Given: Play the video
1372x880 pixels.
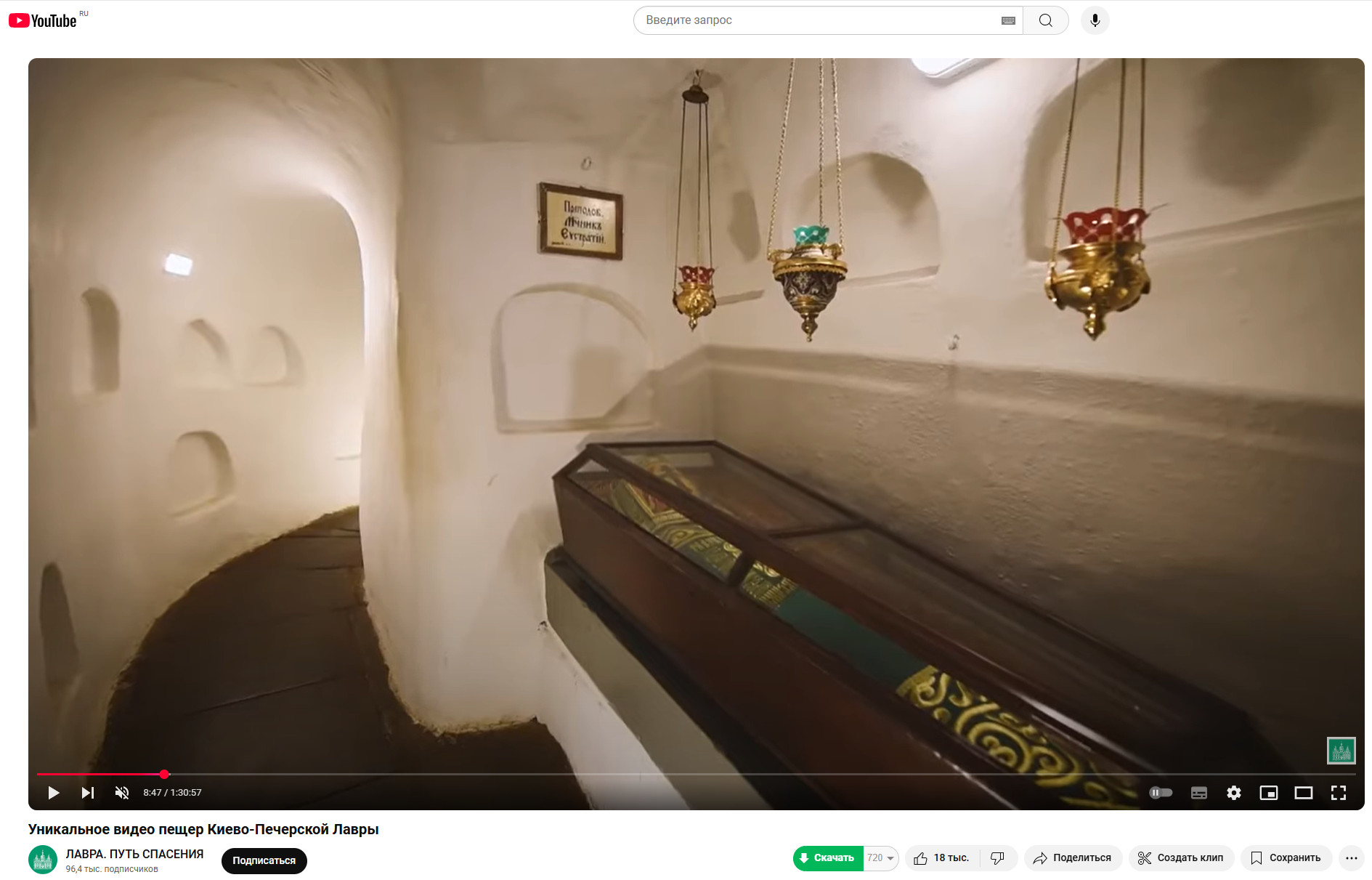Looking at the screenshot, I should click(53, 793).
